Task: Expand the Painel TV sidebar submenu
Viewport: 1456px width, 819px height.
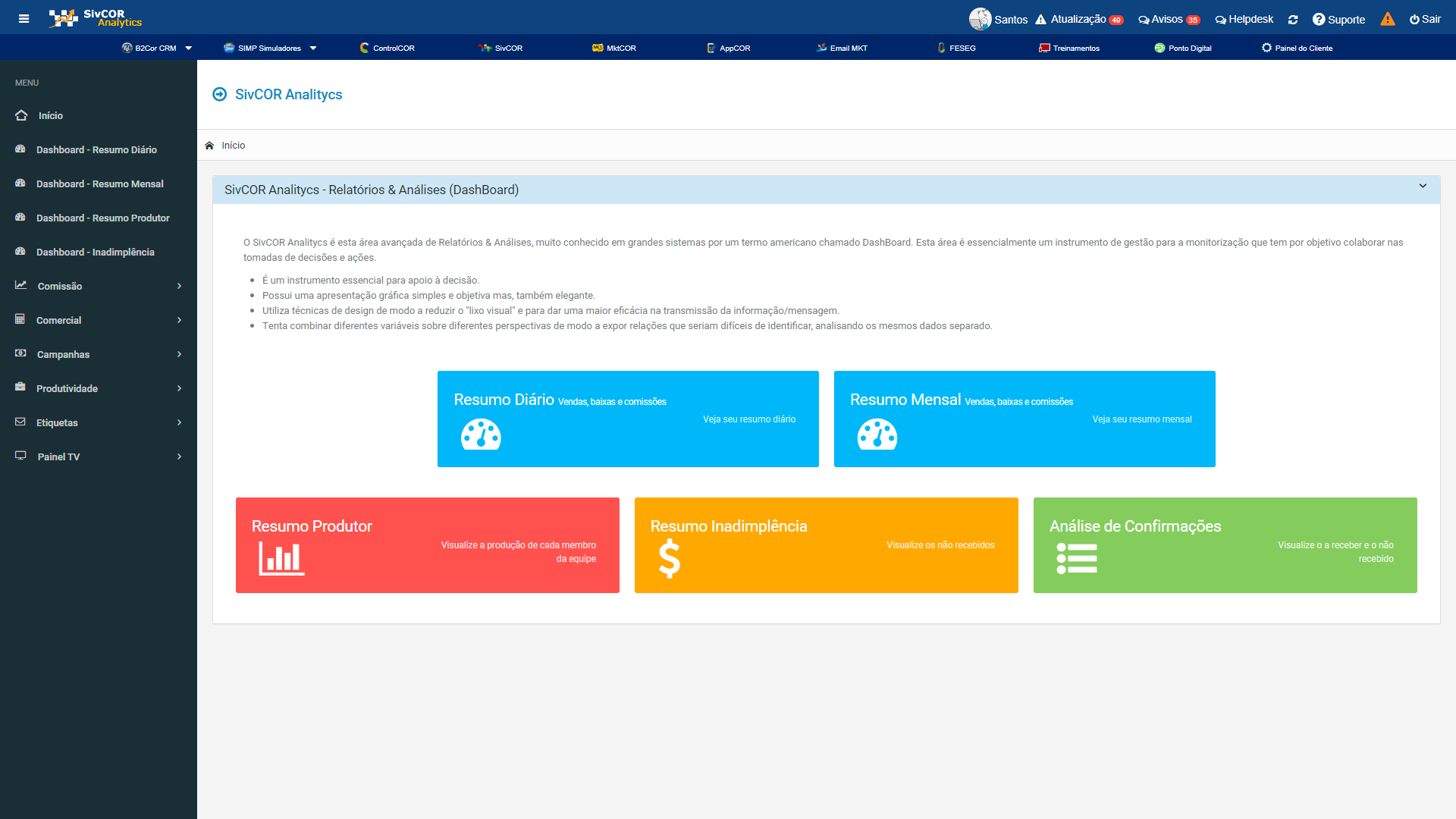Action: pyautogui.click(x=99, y=457)
